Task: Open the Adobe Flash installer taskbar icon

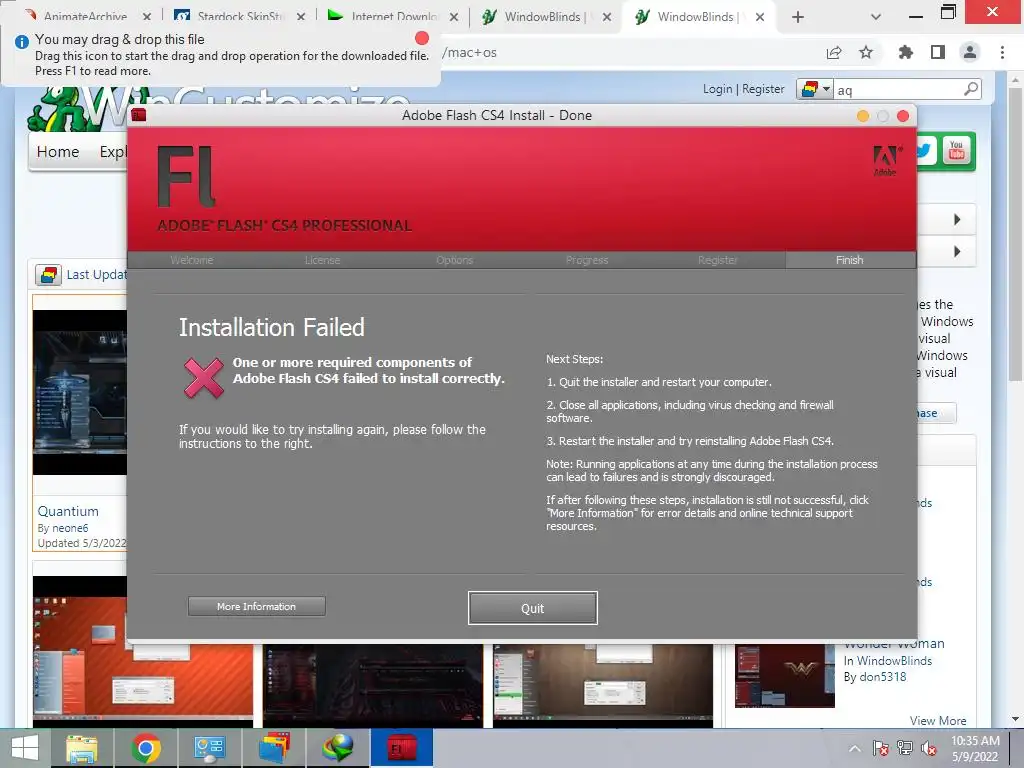Action: point(402,748)
